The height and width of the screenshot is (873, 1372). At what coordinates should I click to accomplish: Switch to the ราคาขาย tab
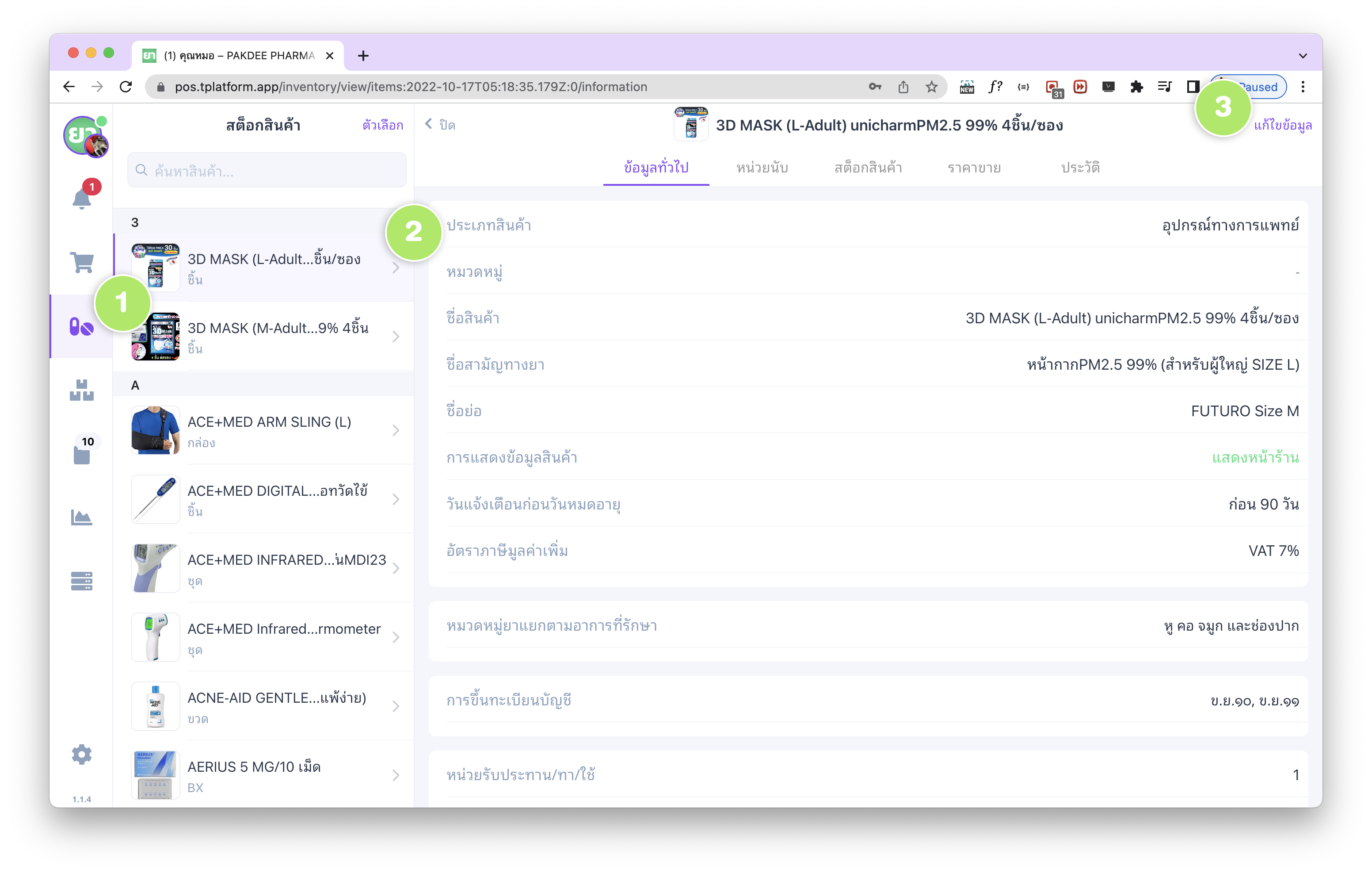pyautogui.click(x=974, y=168)
